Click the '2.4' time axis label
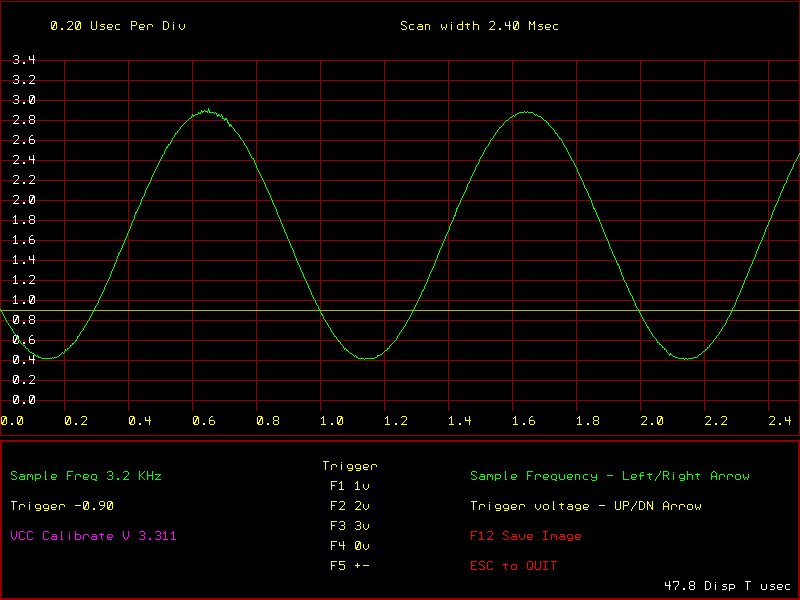Viewport: 800px width, 600px height. [x=780, y=421]
